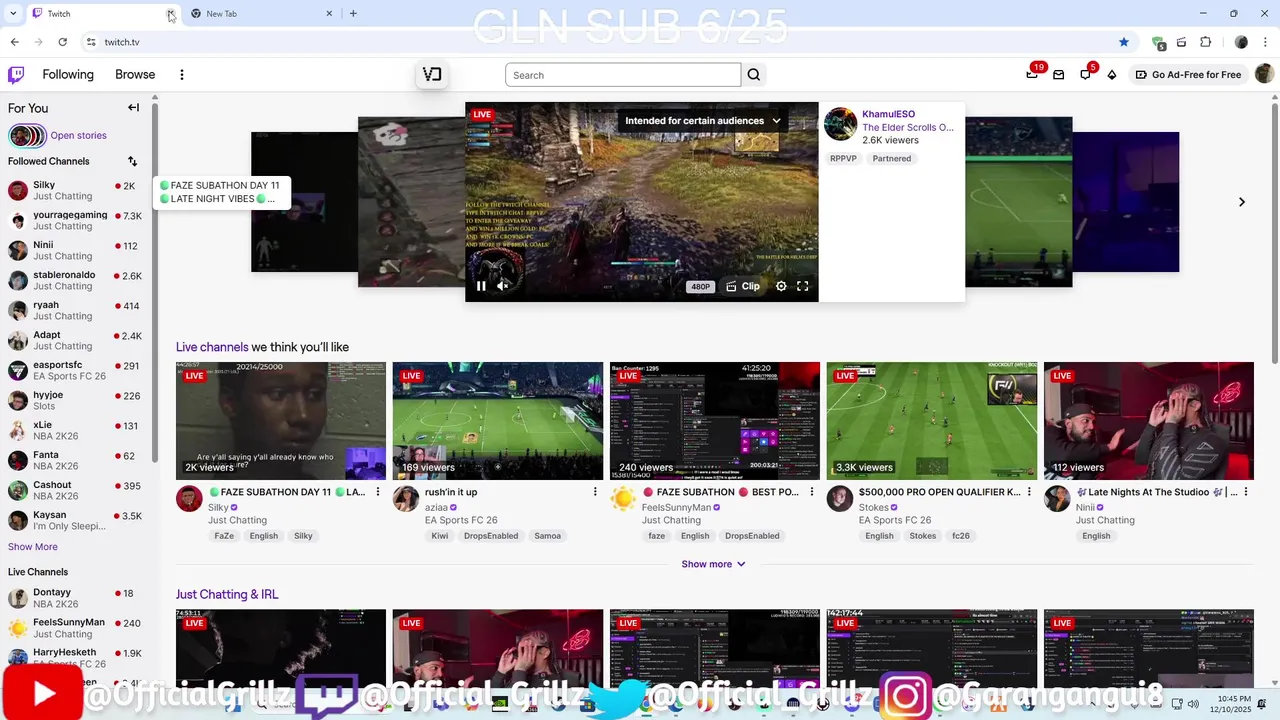Image resolution: width=1280 pixels, height=720 pixels.
Task: Open Just Chatting & IRL category link
Action: tap(227, 594)
